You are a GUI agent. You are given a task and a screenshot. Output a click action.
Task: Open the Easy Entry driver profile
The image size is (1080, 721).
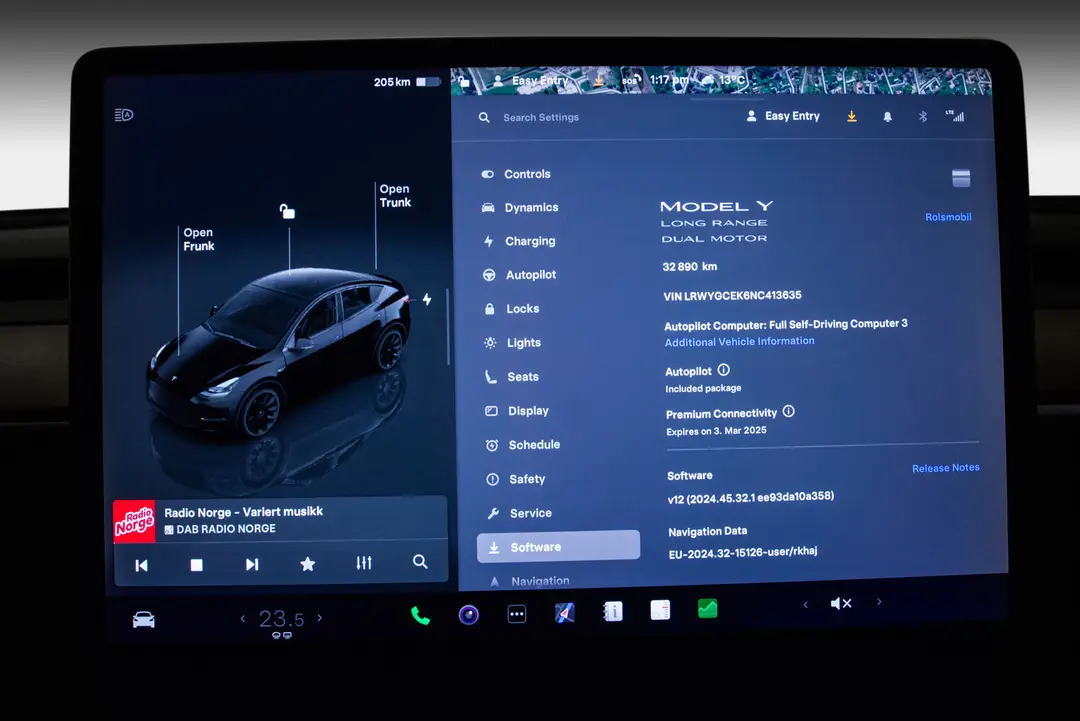[x=783, y=116]
